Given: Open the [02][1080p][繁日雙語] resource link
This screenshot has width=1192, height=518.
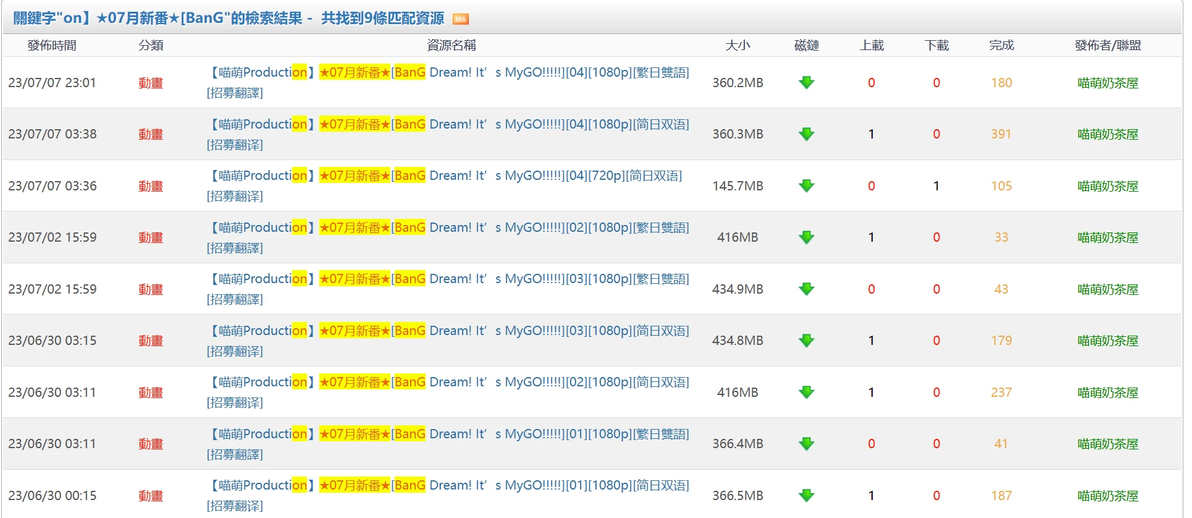Looking at the screenshot, I should point(449,238).
